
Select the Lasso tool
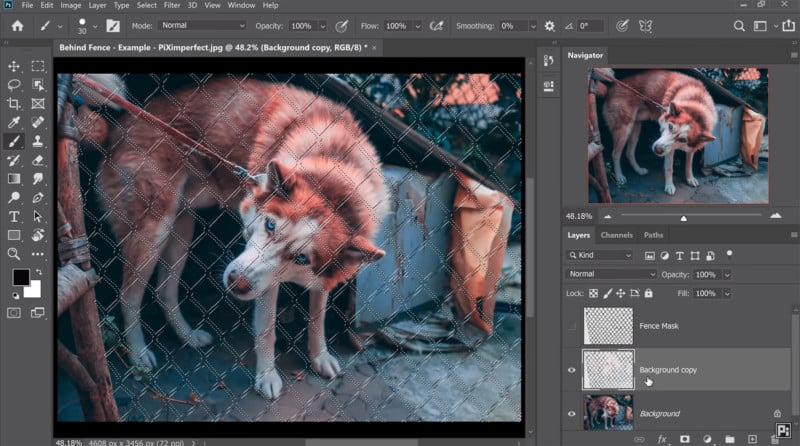point(14,85)
